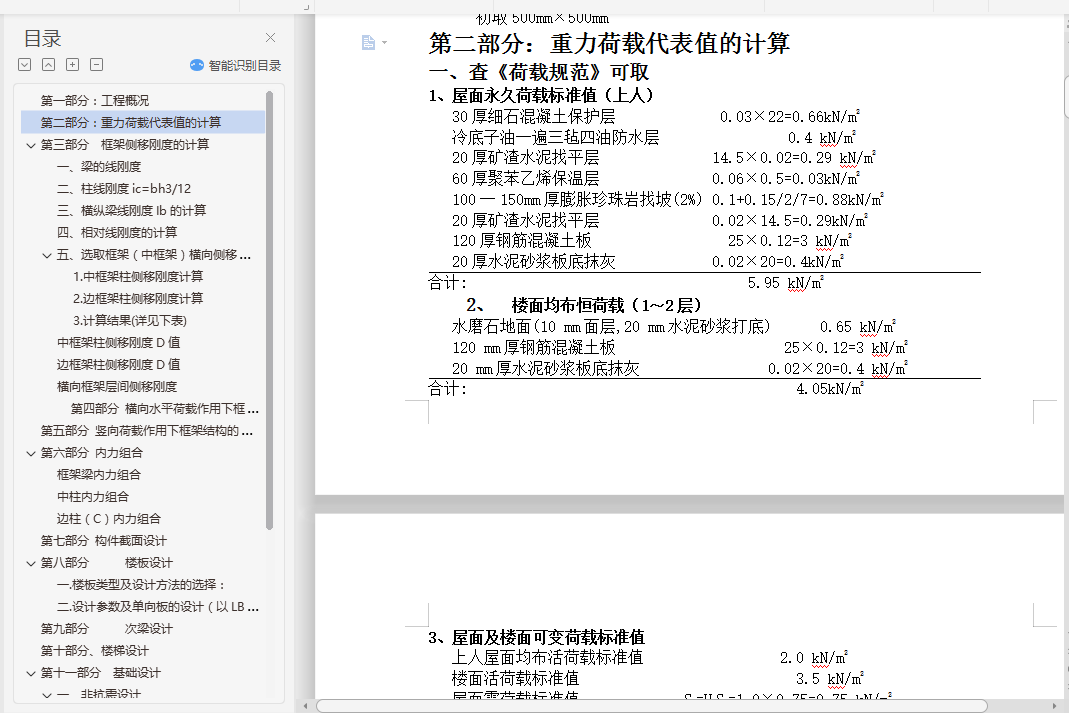Click heading 3、屋面及楼面可变荷载标准值
The image size is (1069, 713).
pyautogui.click(x=537, y=638)
